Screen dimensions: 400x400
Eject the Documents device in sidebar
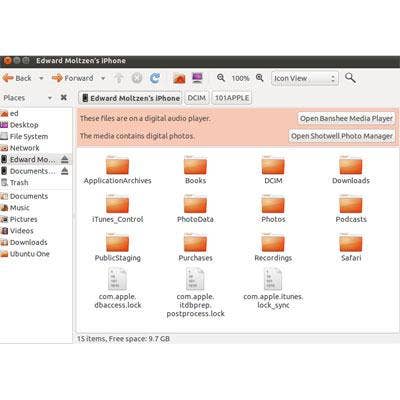(65, 171)
